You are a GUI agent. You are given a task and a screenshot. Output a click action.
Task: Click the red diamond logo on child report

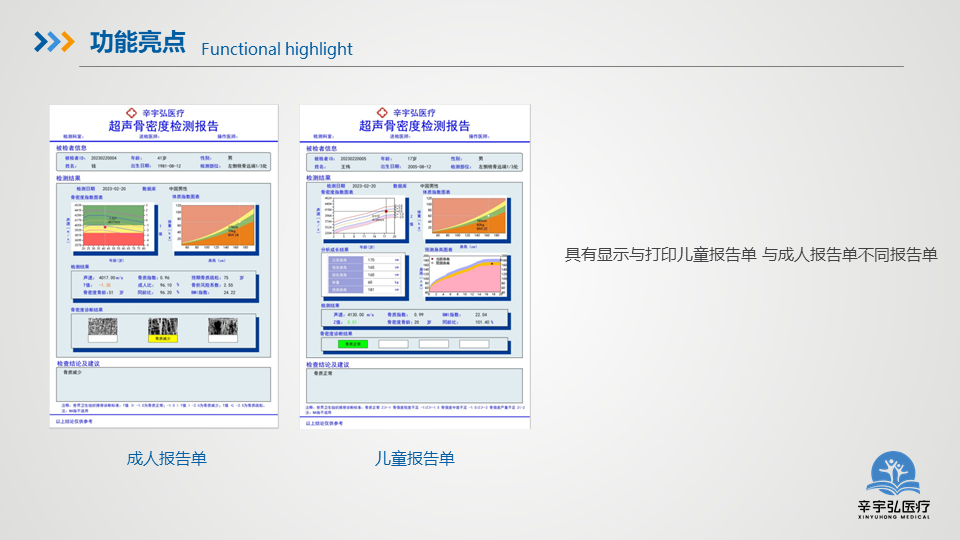[x=379, y=113]
